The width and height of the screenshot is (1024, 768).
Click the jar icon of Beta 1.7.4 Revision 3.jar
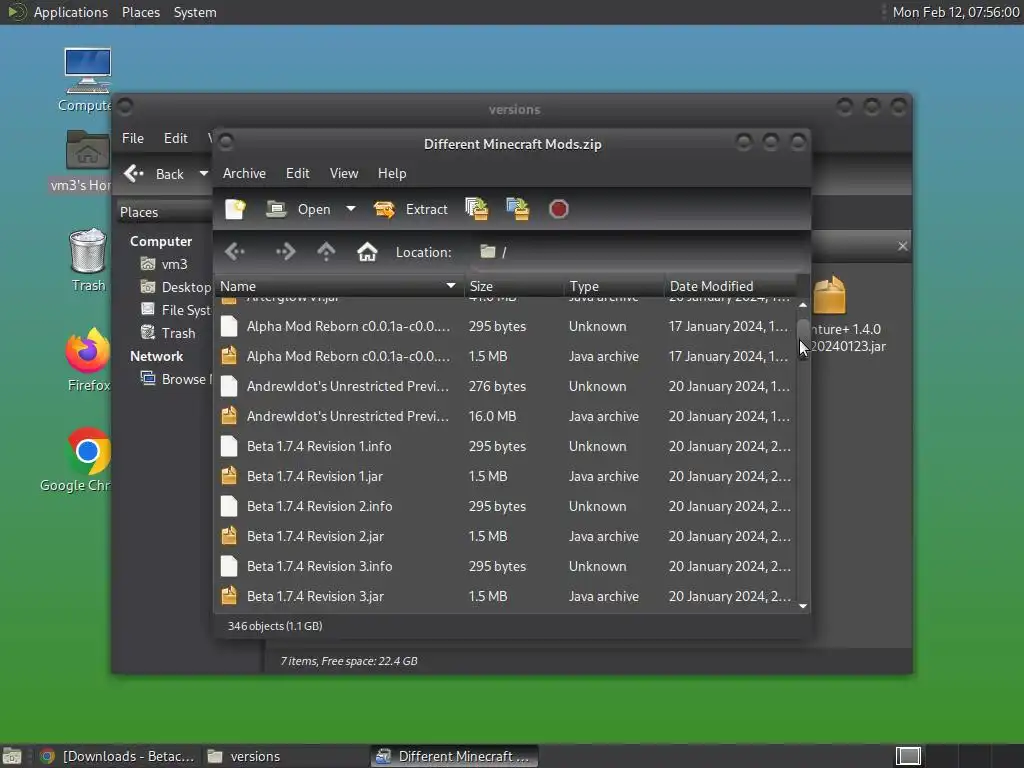click(x=229, y=596)
